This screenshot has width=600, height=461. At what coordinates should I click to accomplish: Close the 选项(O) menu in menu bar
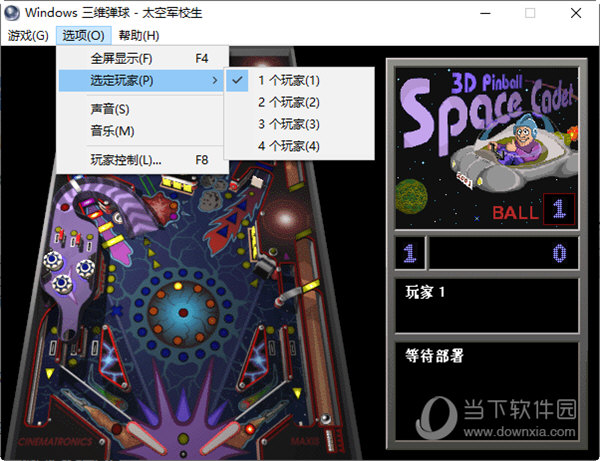tap(83, 36)
